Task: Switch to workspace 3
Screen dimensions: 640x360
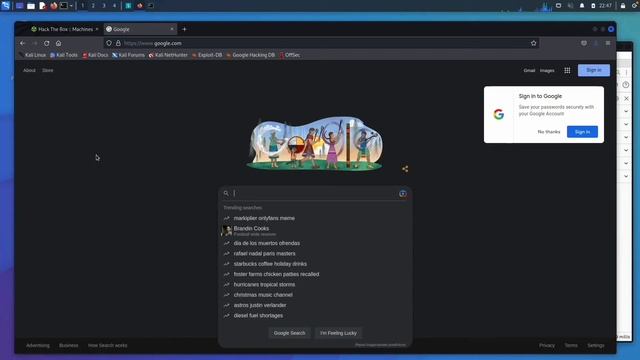Action: [104, 6]
